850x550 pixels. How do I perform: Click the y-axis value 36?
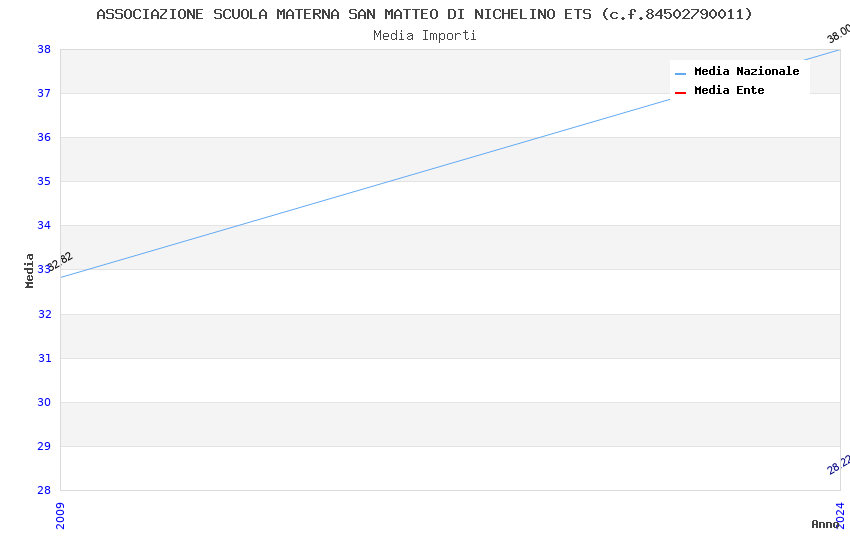click(x=44, y=137)
